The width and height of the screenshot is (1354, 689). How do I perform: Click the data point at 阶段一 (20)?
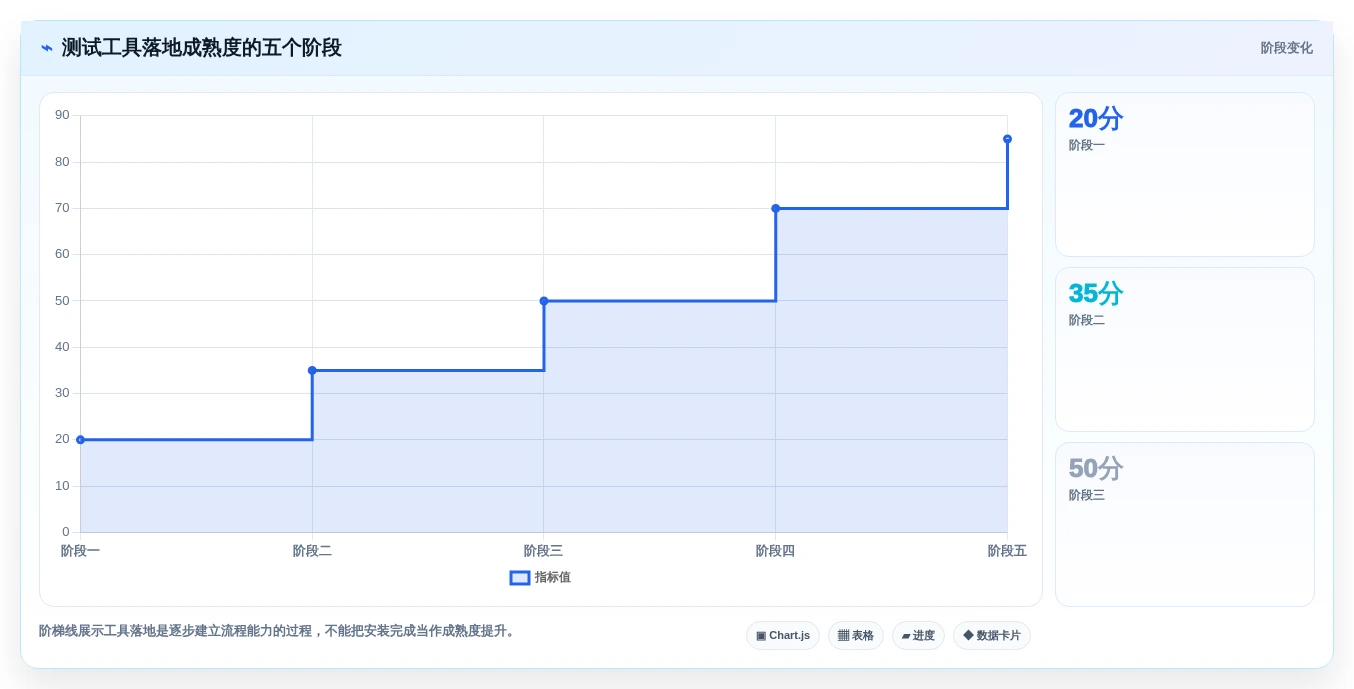(81, 440)
